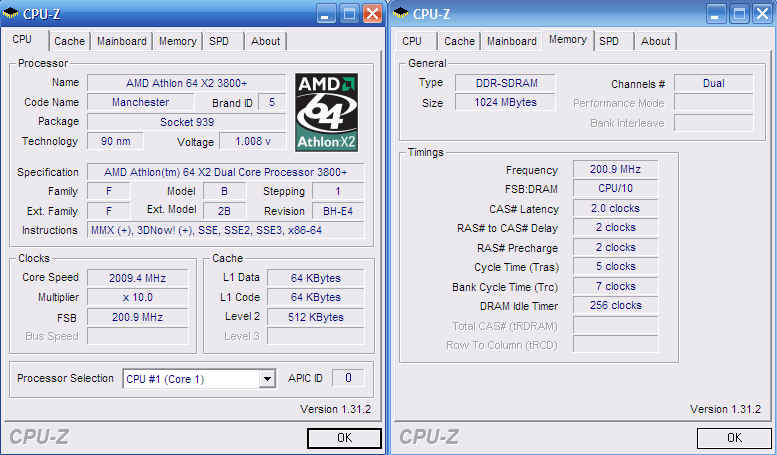Click the RAS# Precharge value '2 clocks'
This screenshot has width=777, height=455.
pyautogui.click(x=615, y=247)
